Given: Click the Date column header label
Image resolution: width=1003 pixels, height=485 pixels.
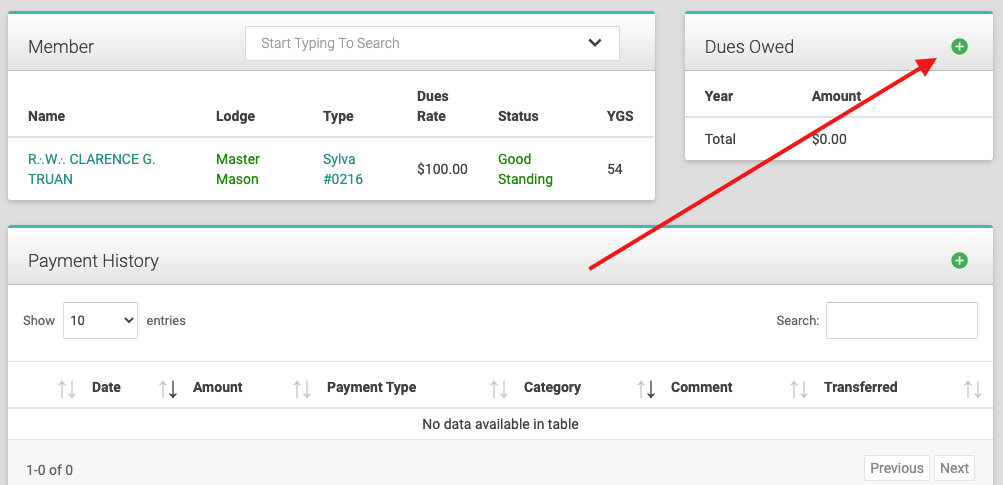Looking at the screenshot, I should coord(106,387).
